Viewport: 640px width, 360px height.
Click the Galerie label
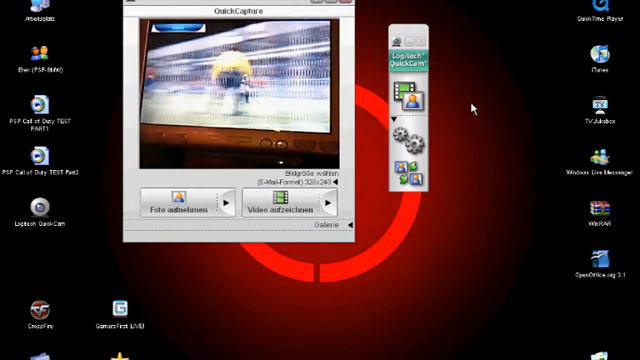pyautogui.click(x=326, y=225)
